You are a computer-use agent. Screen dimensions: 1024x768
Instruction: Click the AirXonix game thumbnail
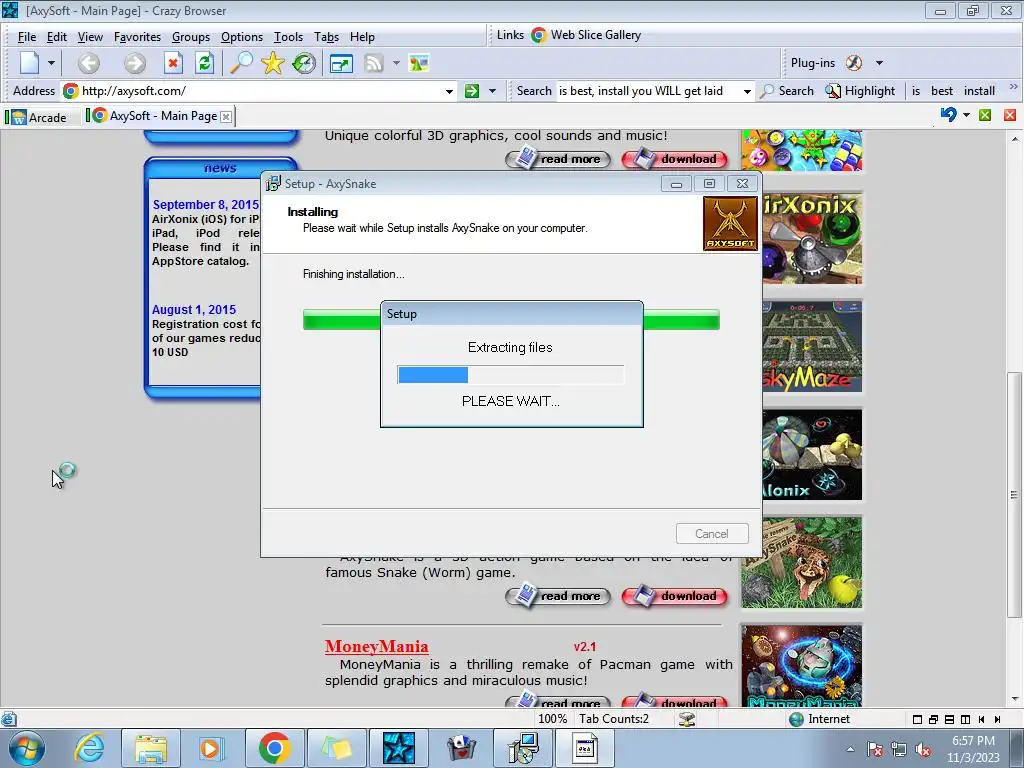[x=812, y=238]
